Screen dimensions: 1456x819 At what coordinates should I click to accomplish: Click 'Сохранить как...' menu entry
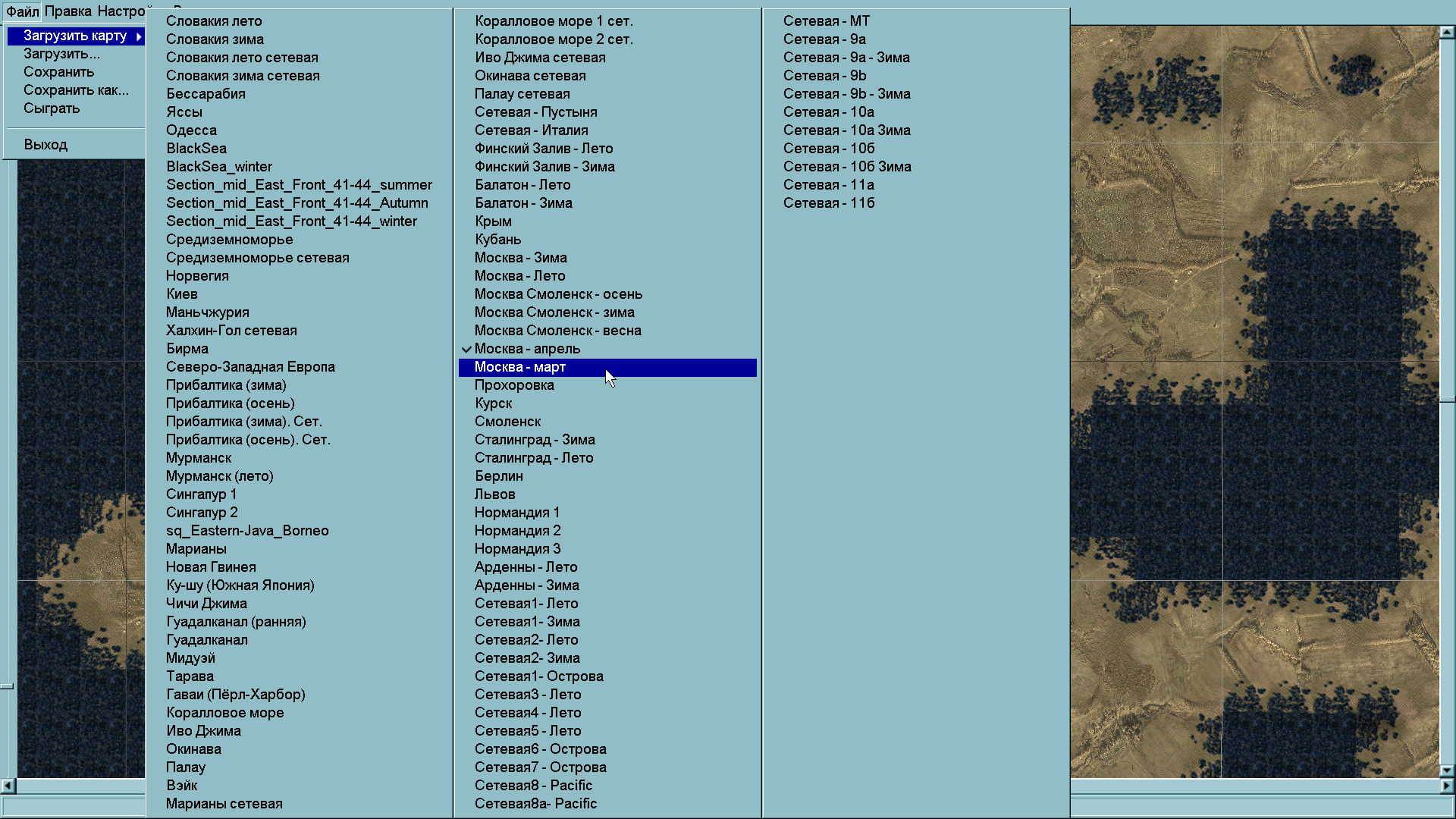tap(76, 90)
